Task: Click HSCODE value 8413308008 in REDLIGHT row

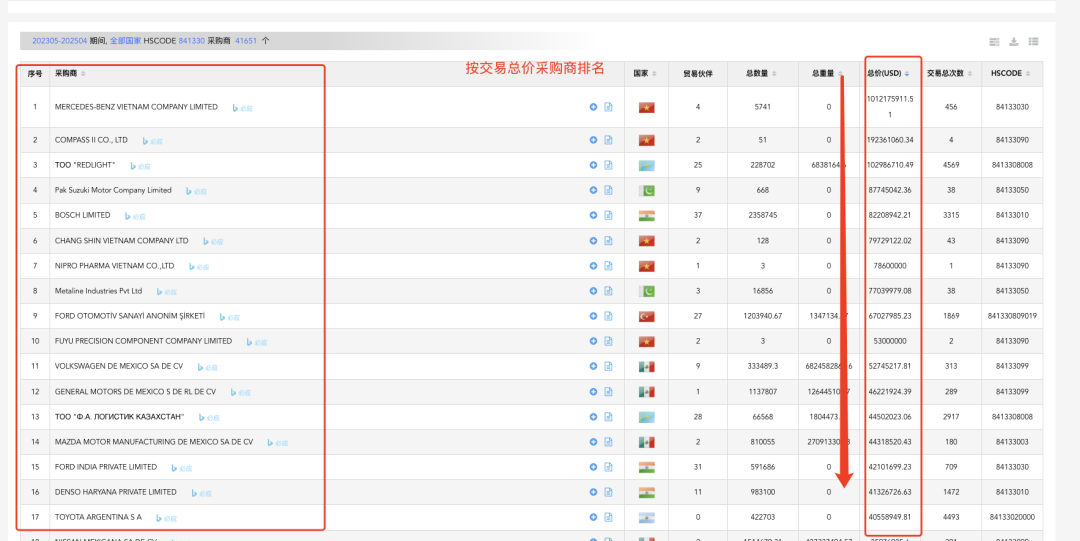Action: (1012, 165)
